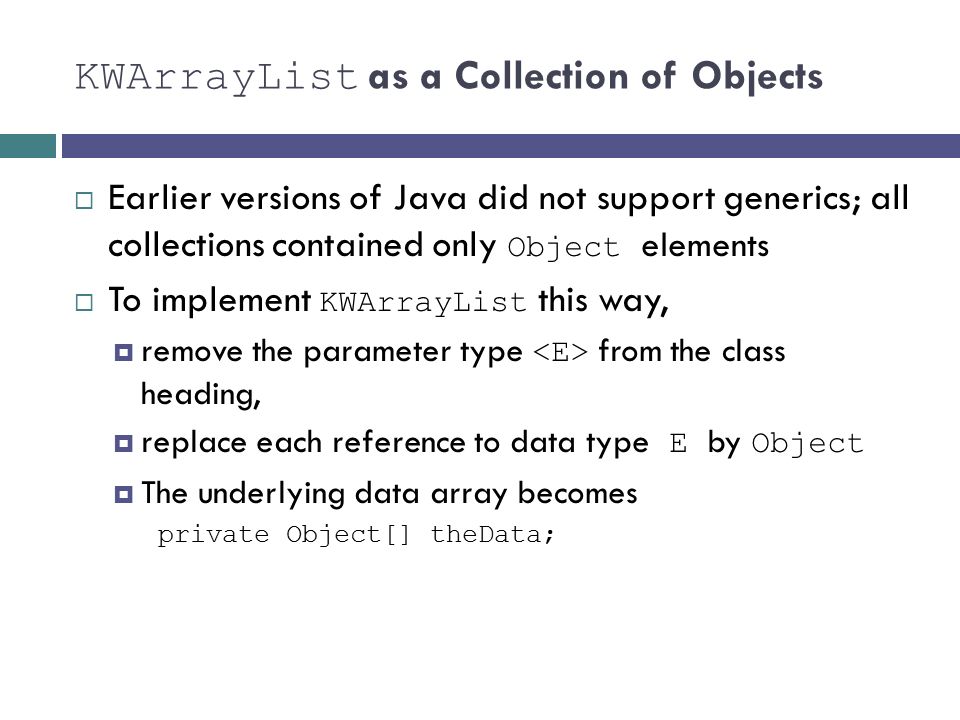Click "KWArrayList" in the second bullet
The height and width of the screenshot is (720, 960).
423,302
